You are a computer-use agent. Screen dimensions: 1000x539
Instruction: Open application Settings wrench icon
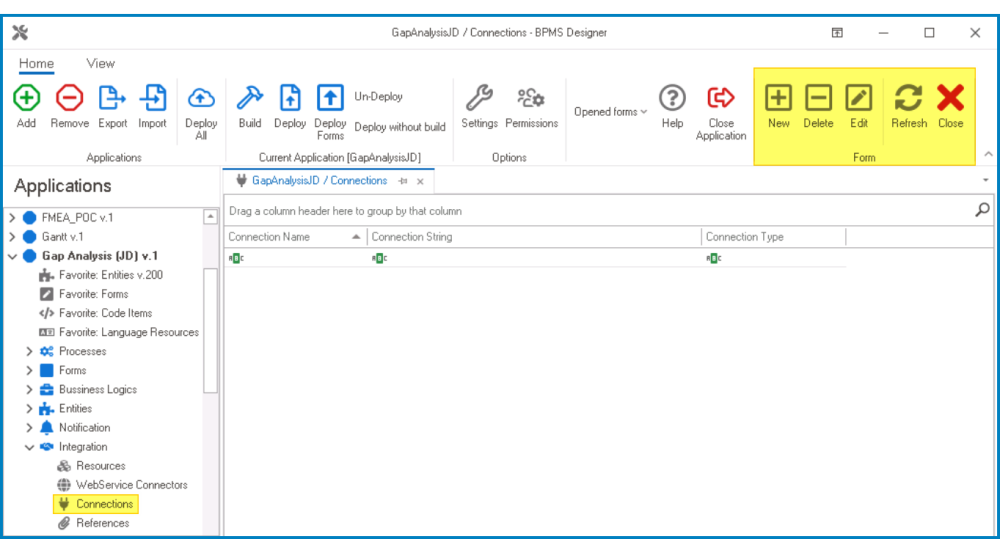tap(479, 98)
